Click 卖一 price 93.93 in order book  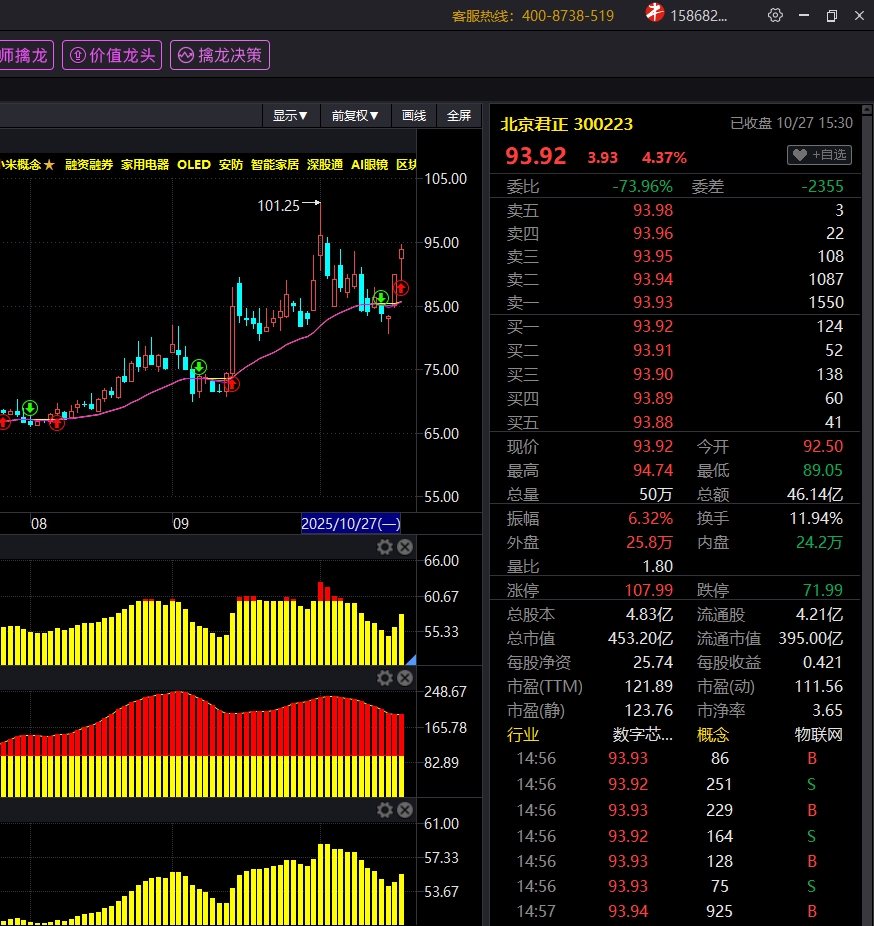click(x=653, y=302)
